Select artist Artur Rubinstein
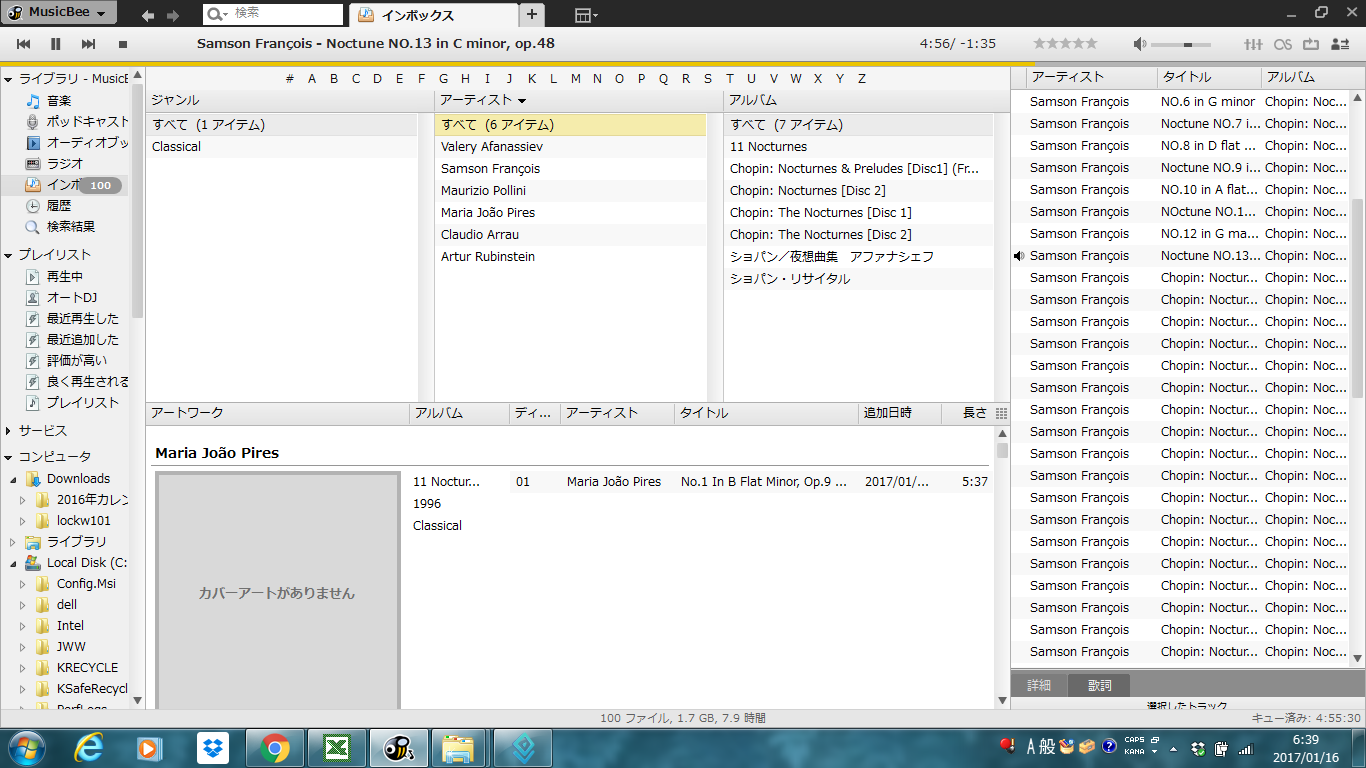Image resolution: width=1366 pixels, height=768 pixels. pyautogui.click(x=570, y=256)
